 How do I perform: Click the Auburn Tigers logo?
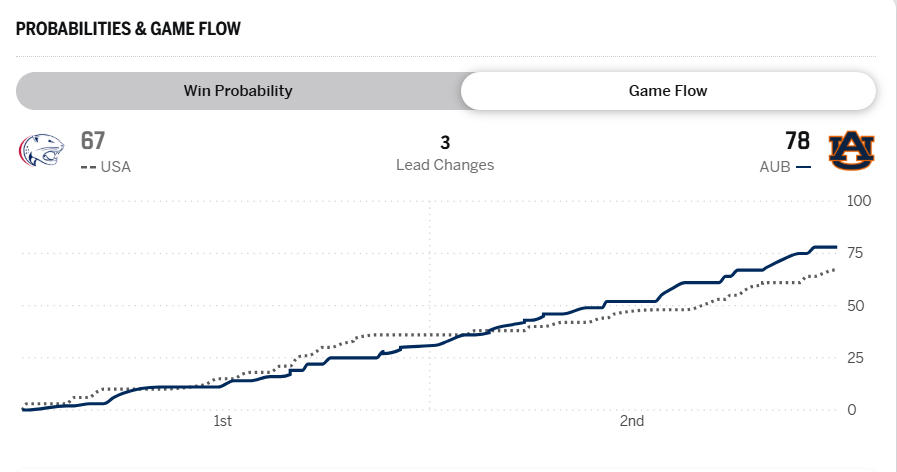click(x=852, y=151)
